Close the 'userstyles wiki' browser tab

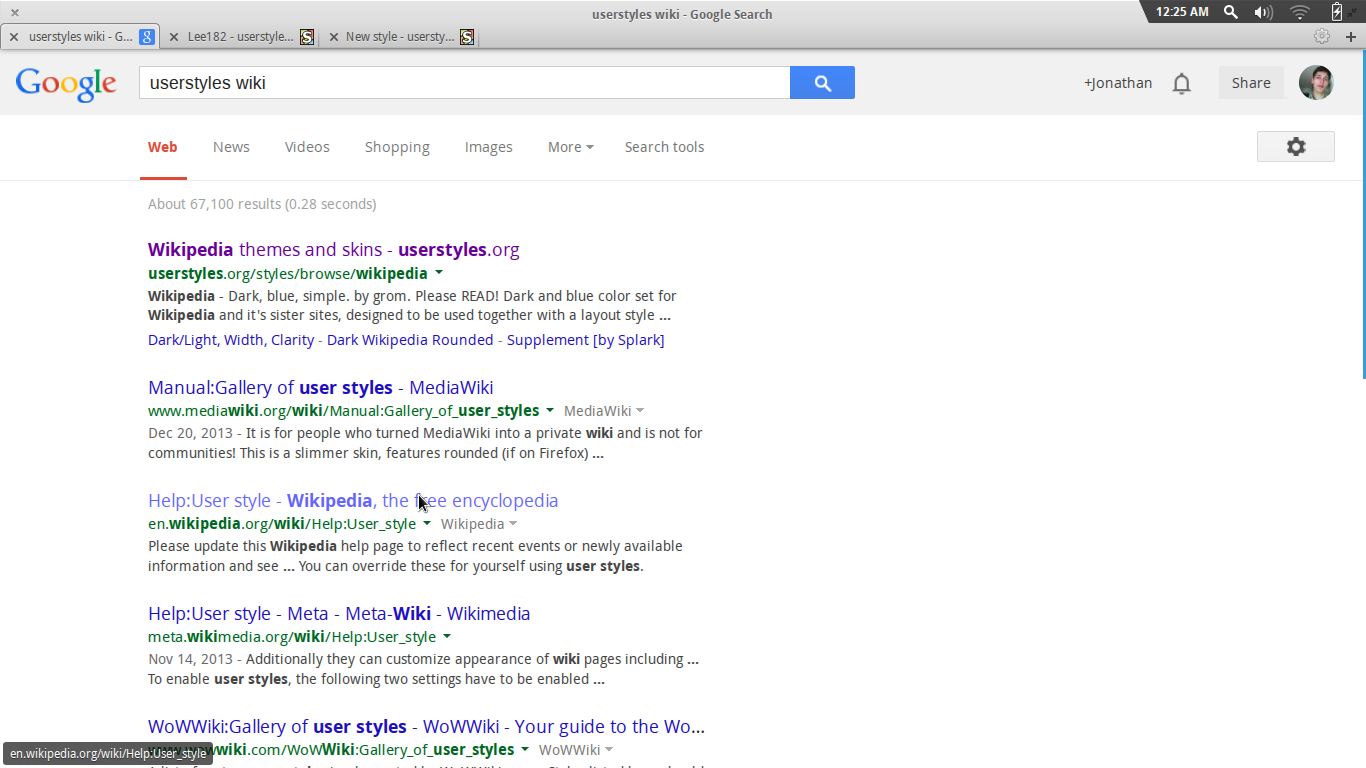[x=14, y=37]
